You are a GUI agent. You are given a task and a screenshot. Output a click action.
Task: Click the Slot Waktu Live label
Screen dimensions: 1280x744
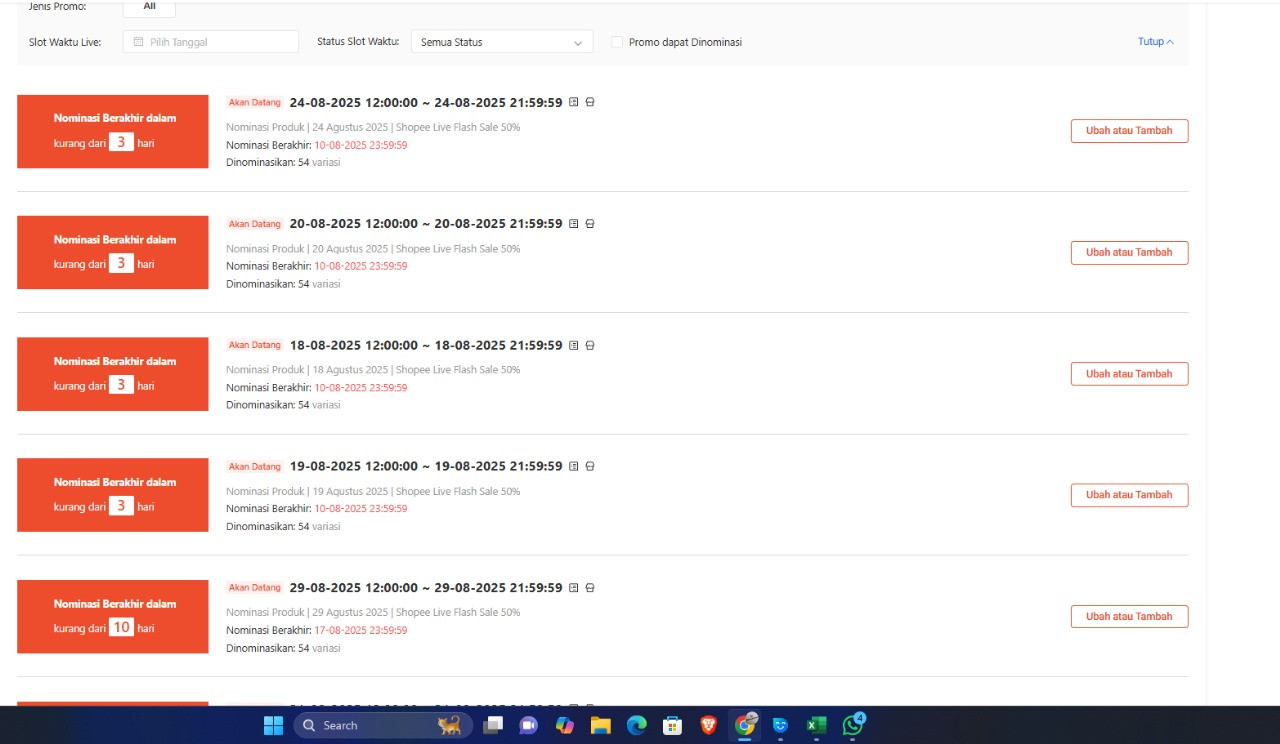(65, 42)
